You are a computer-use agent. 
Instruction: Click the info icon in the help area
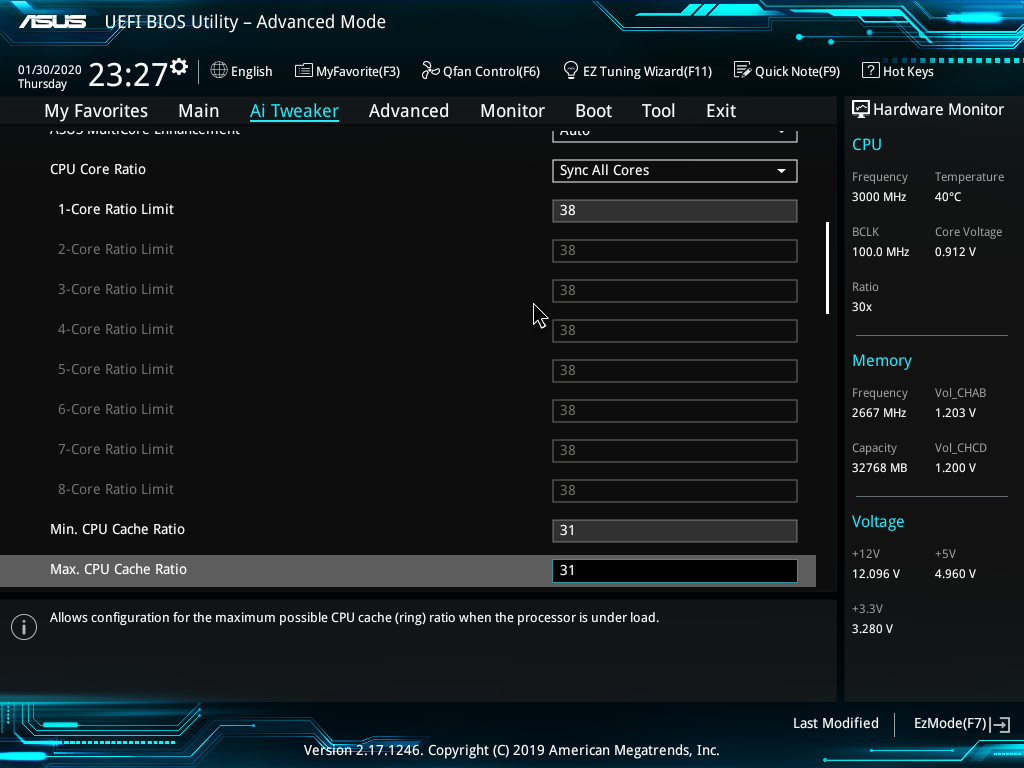23,626
